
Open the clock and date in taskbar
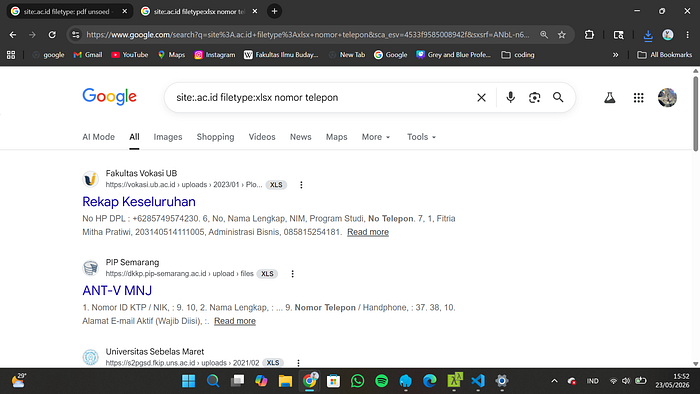(x=672, y=381)
